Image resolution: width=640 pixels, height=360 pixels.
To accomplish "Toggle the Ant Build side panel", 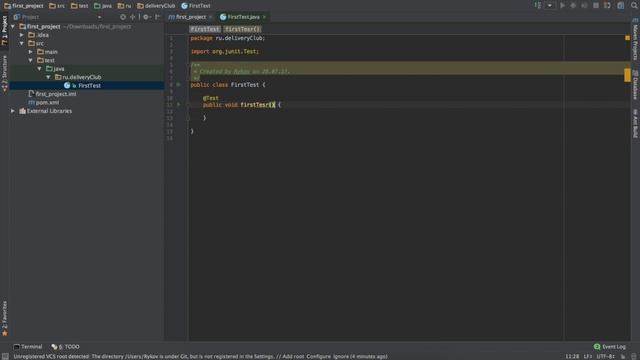I will tap(635, 123).
